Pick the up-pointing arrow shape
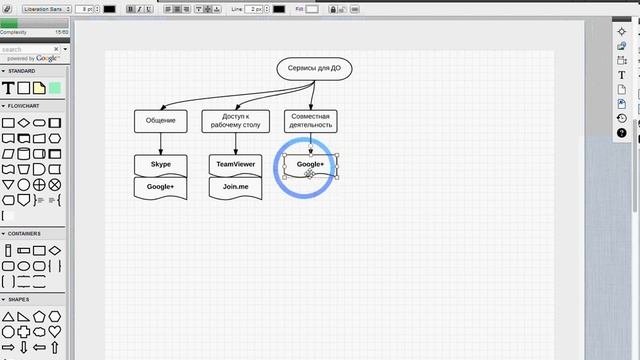Viewport: 640px width, 360px height. 55,347
